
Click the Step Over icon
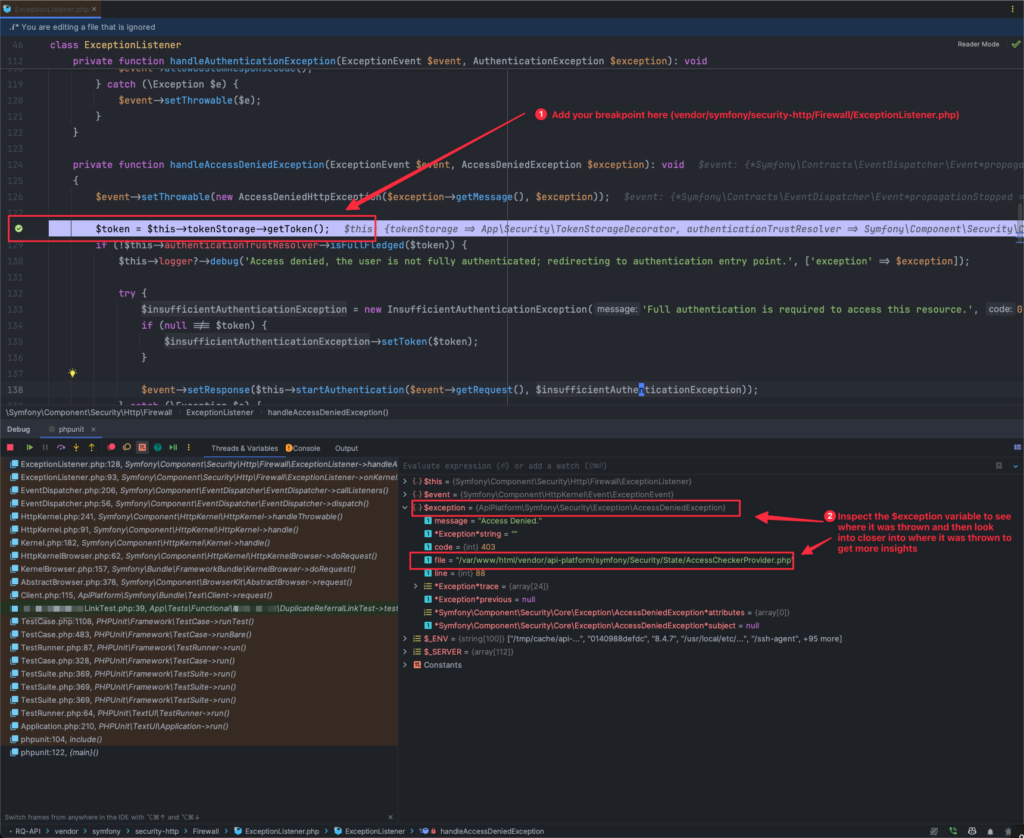[61, 447]
